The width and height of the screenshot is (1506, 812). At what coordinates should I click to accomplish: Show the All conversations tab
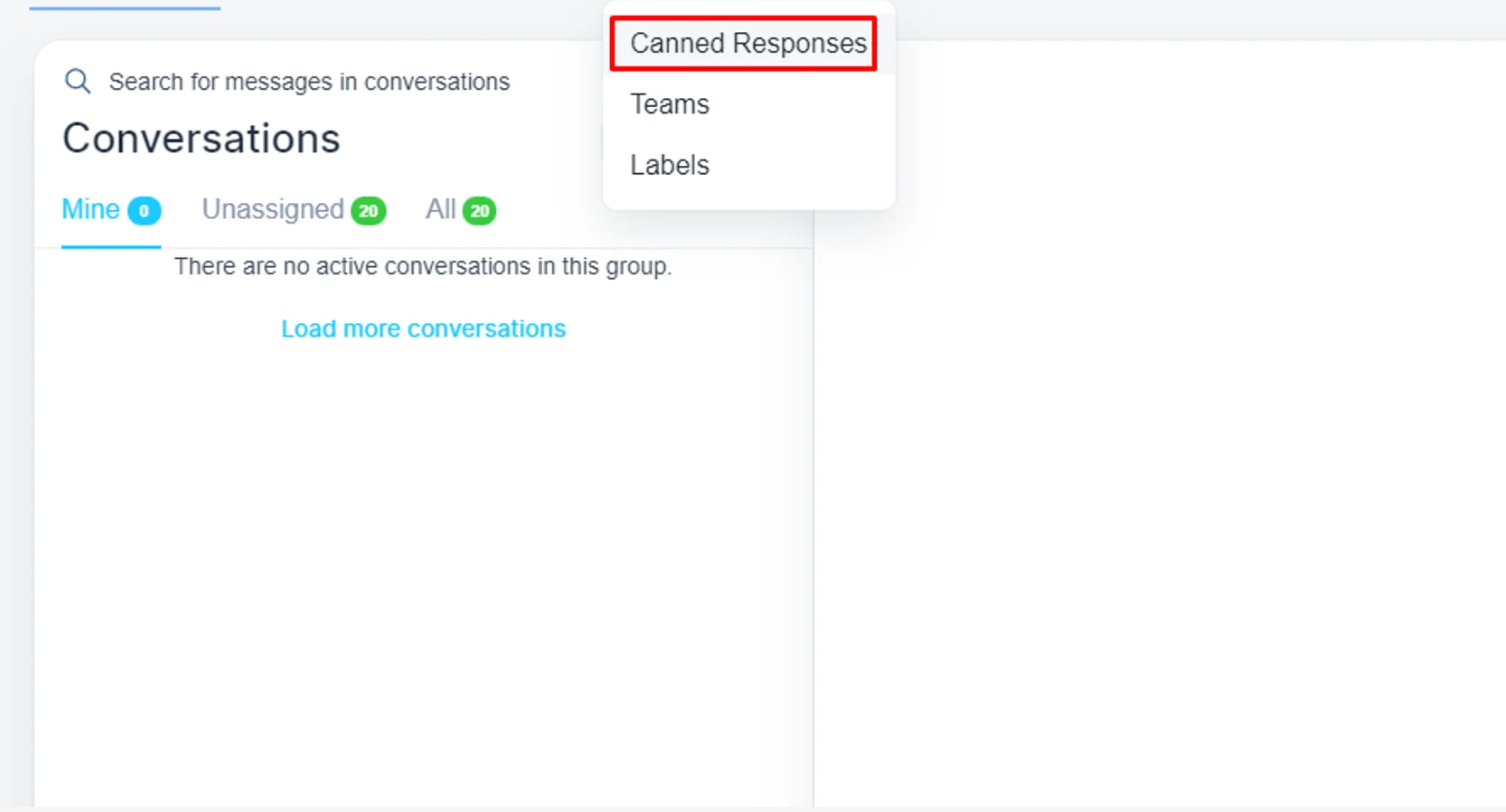[x=440, y=210]
